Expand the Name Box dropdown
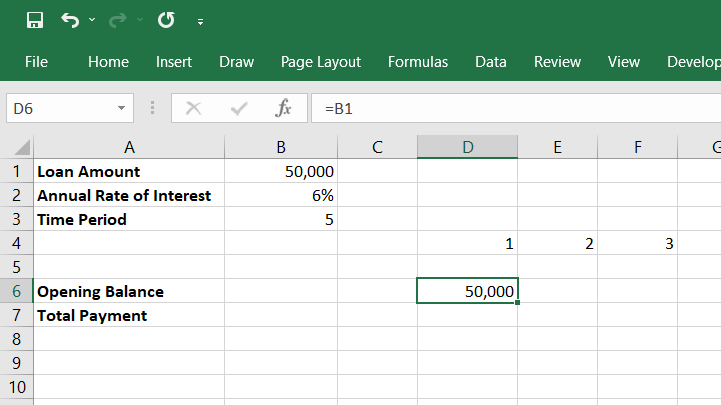The height and width of the screenshot is (405, 721). click(x=121, y=108)
